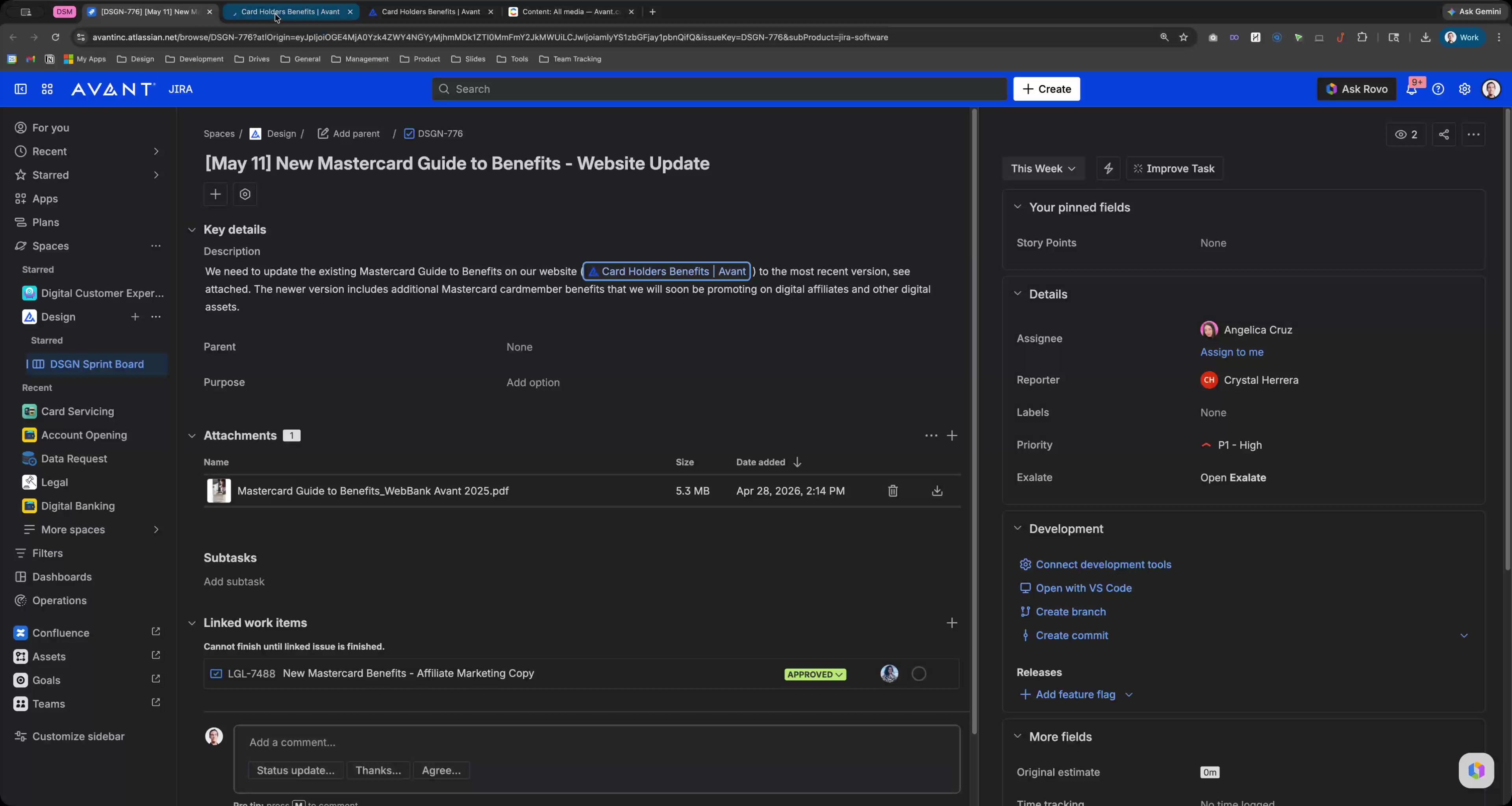Collapse Your pinned fields panel

click(x=1017, y=207)
